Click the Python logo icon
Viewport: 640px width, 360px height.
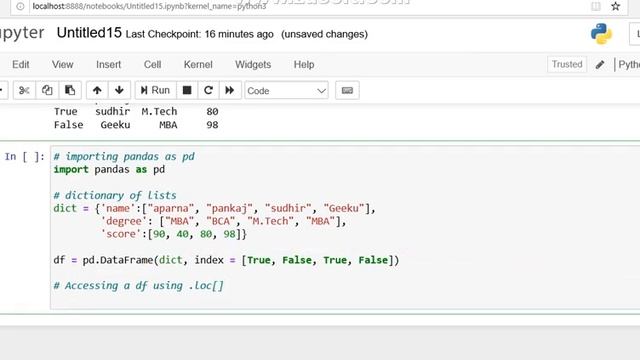click(x=601, y=33)
